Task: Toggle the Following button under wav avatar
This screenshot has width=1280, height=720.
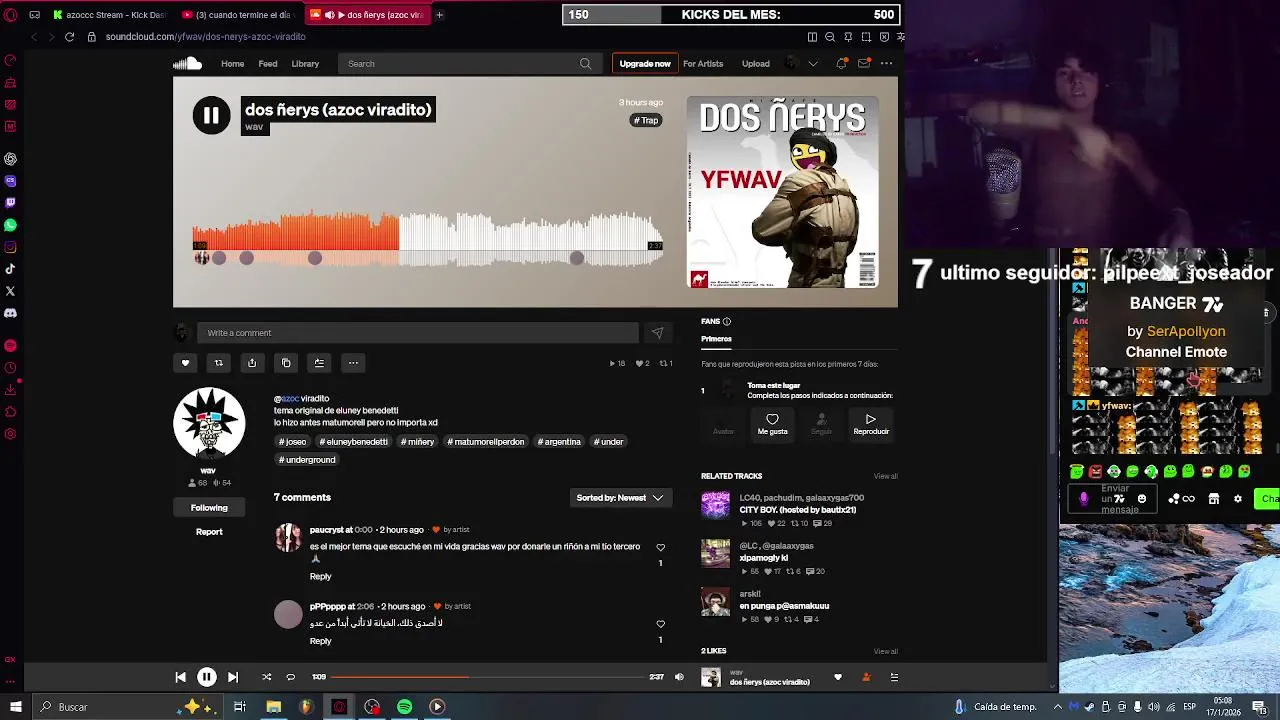Action: pyautogui.click(x=209, y=508)
